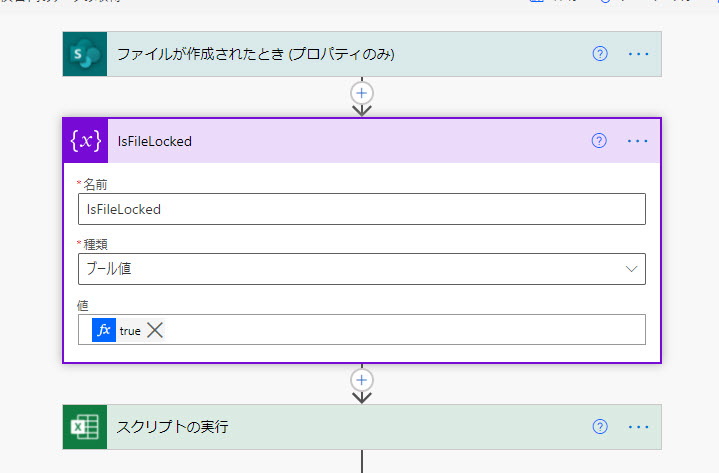
Task: Insert a step before スクリプトの実行
Action: tap(362, 380)
